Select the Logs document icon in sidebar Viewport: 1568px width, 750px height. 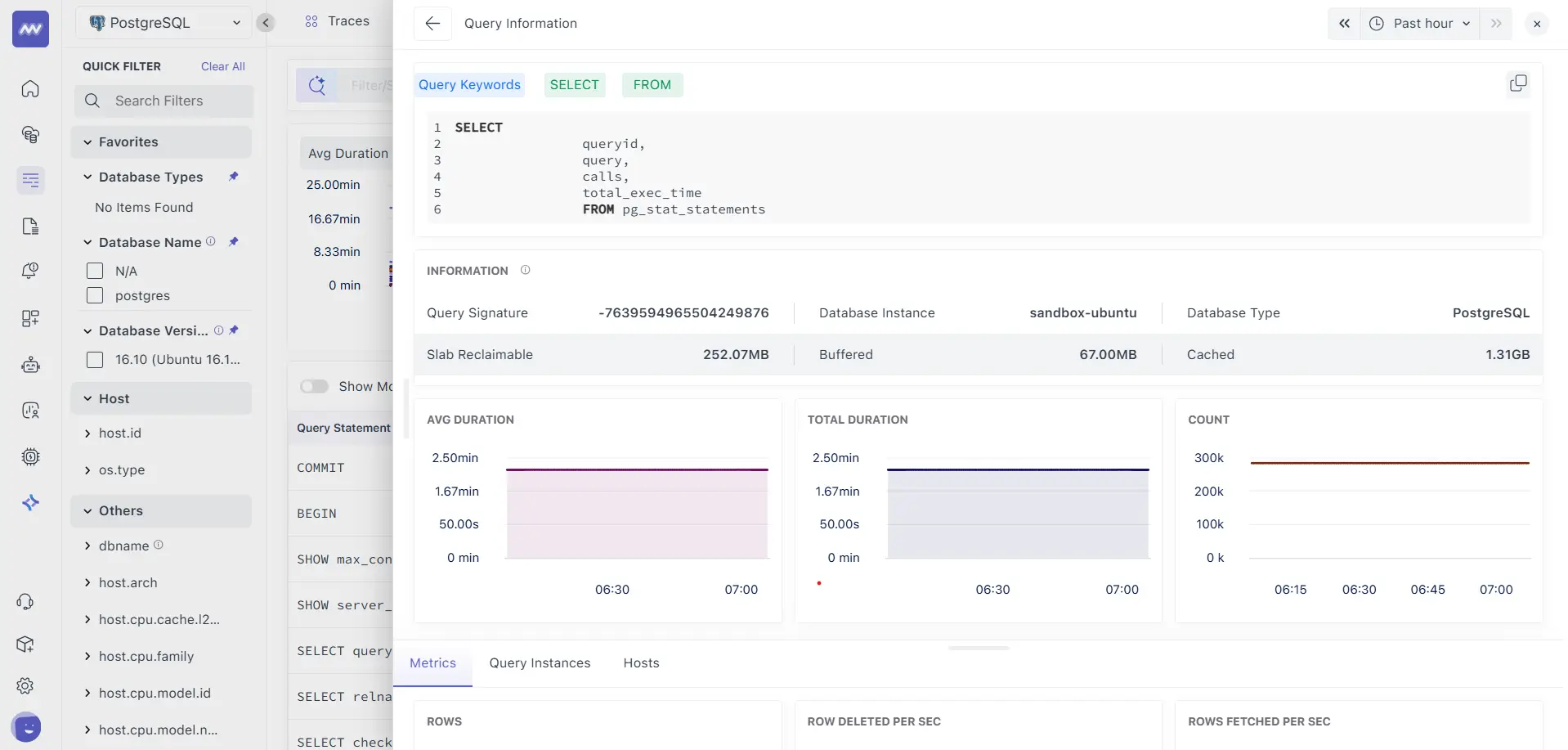[30, 226]
